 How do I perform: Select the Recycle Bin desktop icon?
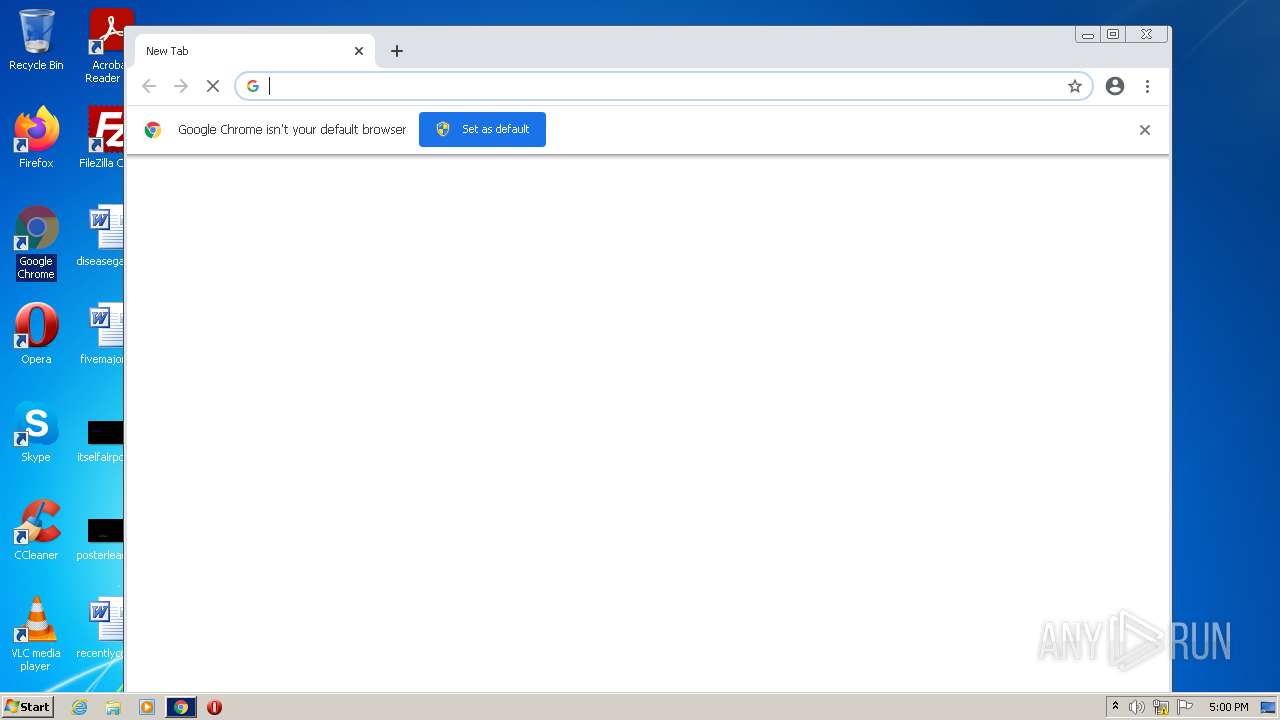point(36,40)
